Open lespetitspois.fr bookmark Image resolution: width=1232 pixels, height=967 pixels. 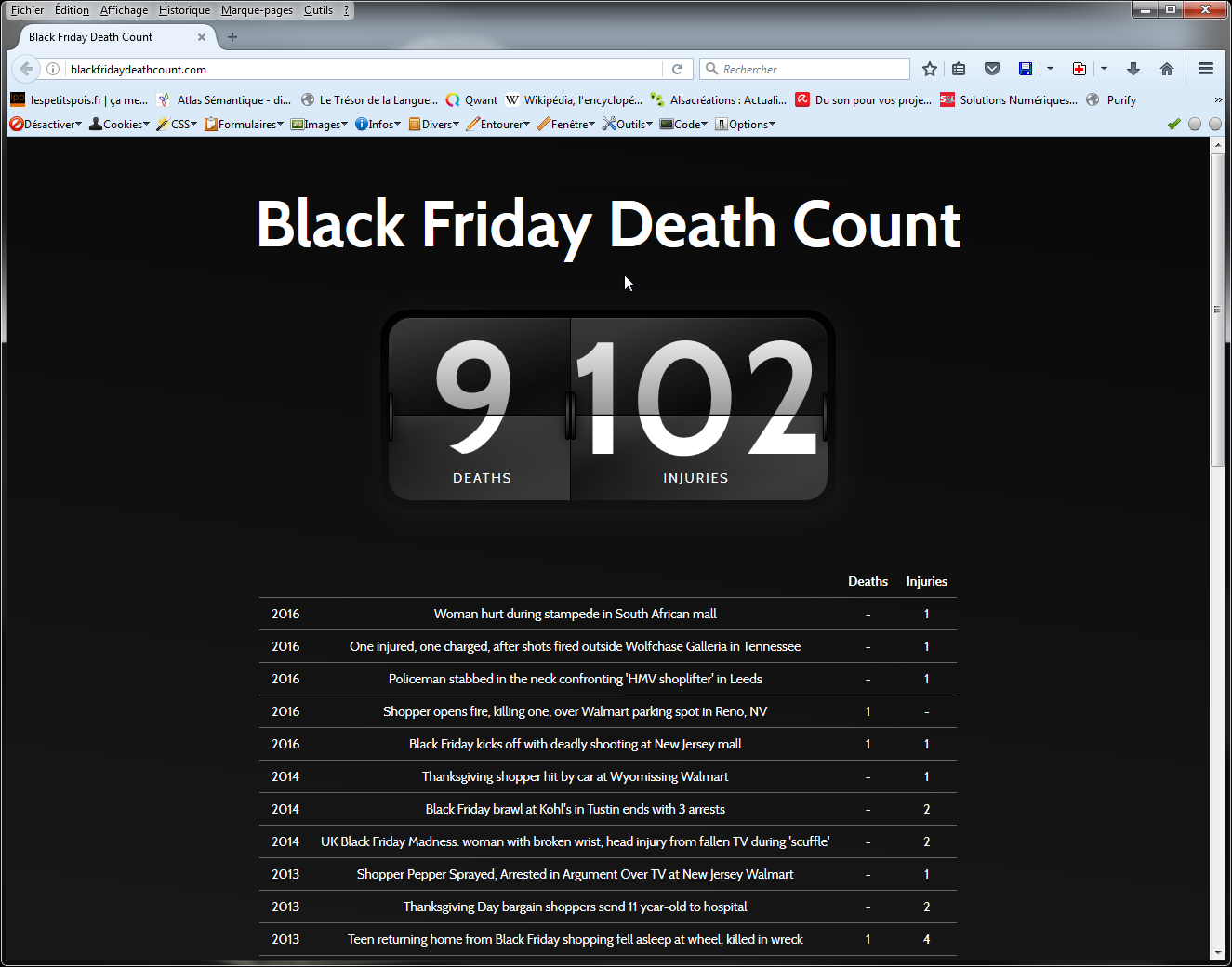[x=79, y=99]
